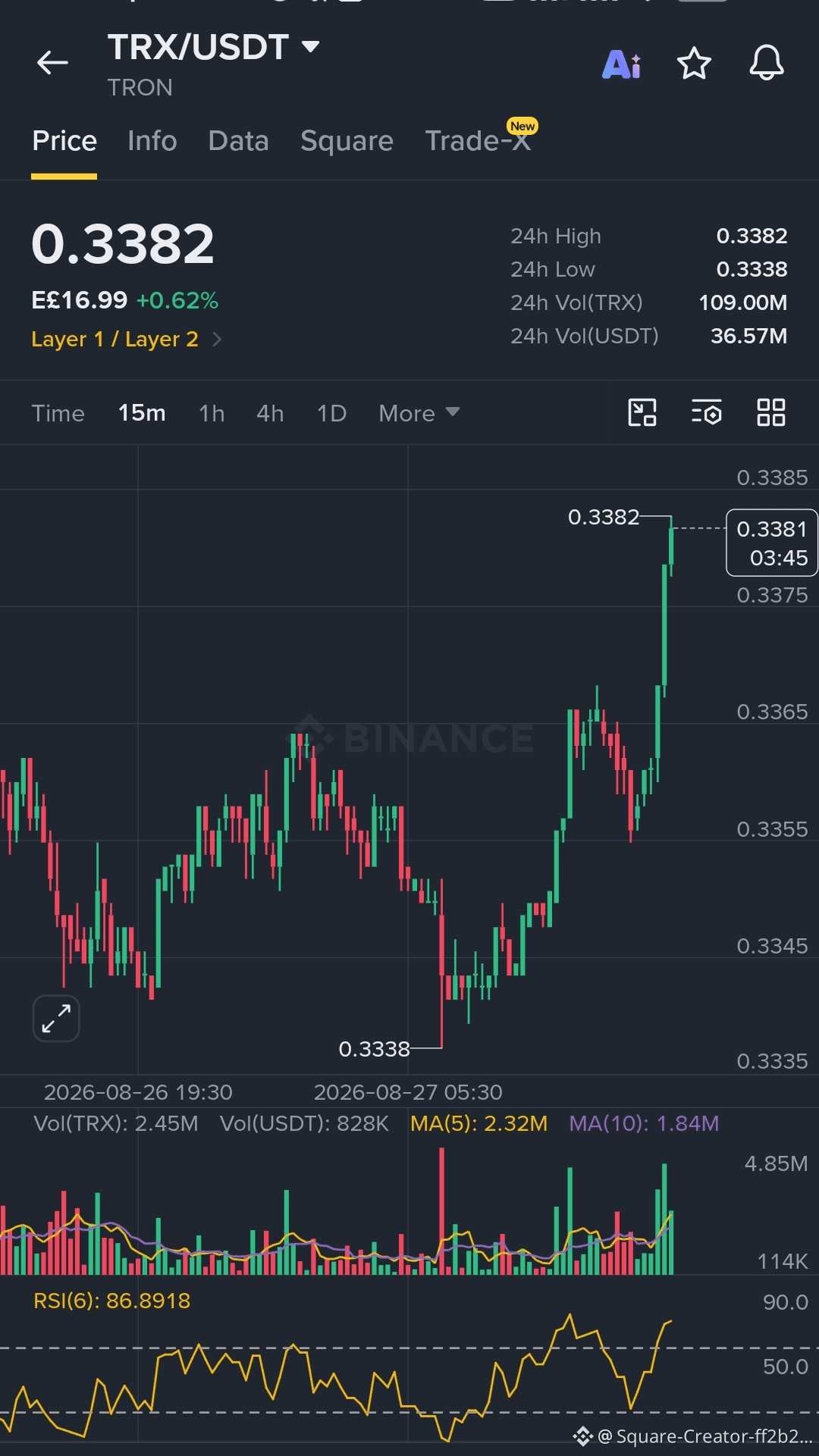Viewport: 819px width, 1456px height.
Task: Click the E£16.99 converted price
Action: point(80,301)
